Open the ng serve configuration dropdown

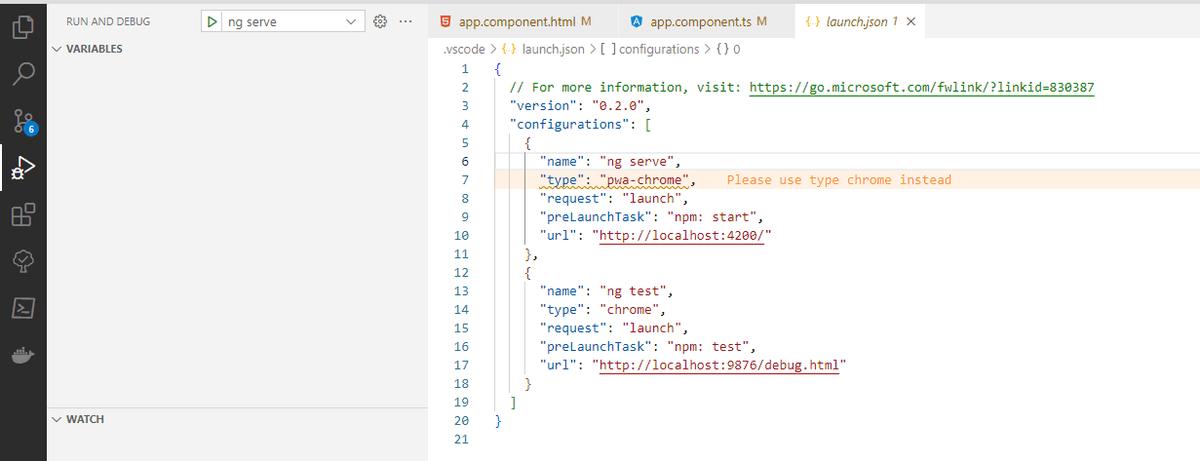coord(349,21)
